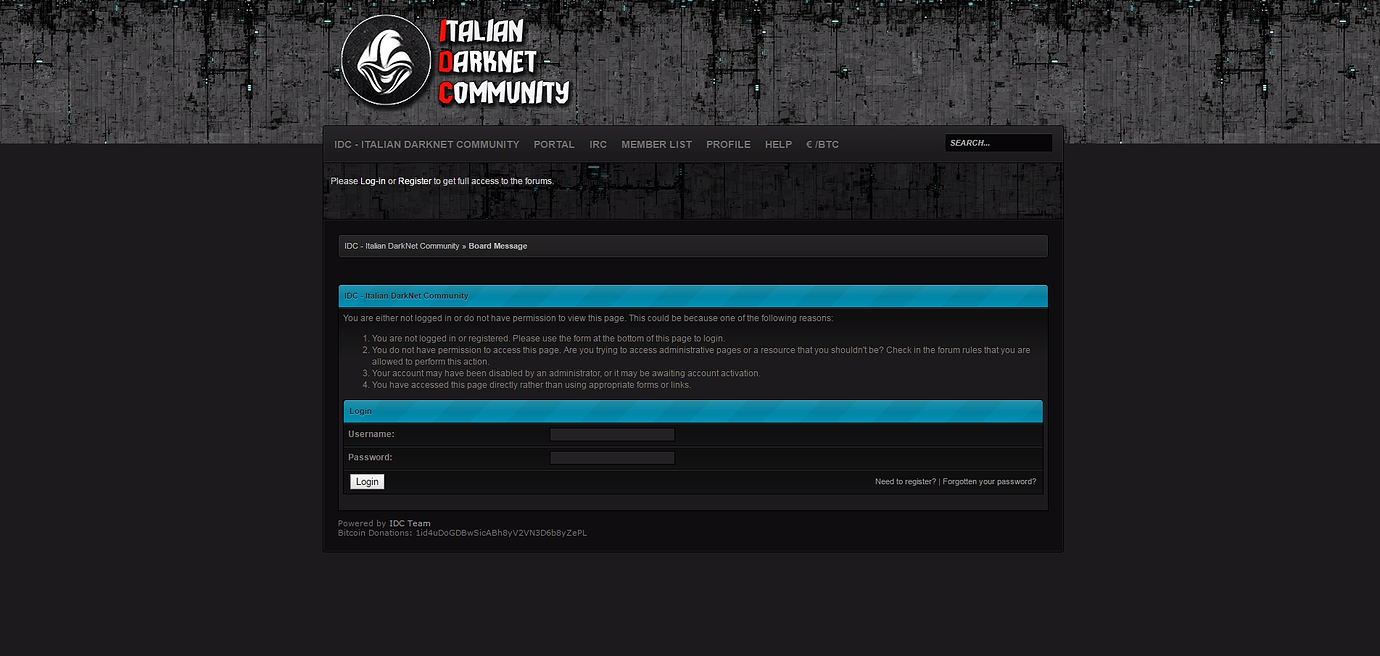Image resolution: width=1380 pixels, height=656 pixels.
Task: Open the Member List page
Action: coord(657,145)
